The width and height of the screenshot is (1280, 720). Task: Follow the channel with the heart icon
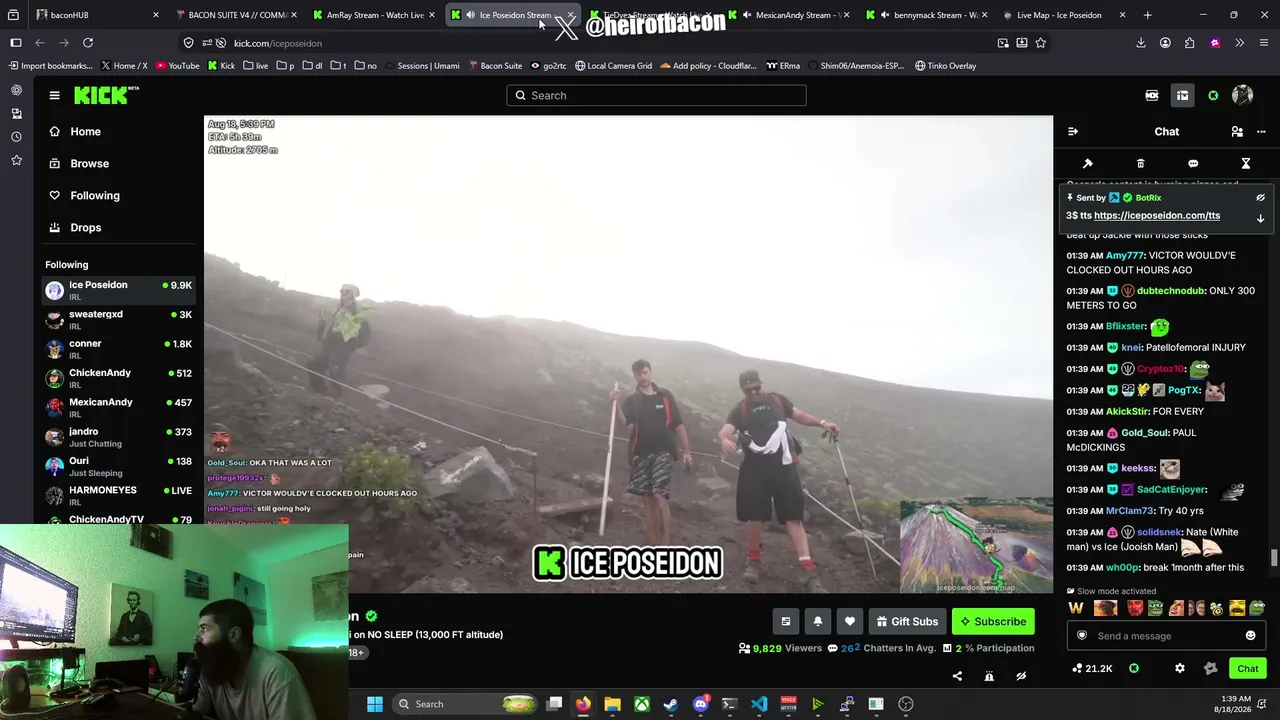[x=850, y=621]
